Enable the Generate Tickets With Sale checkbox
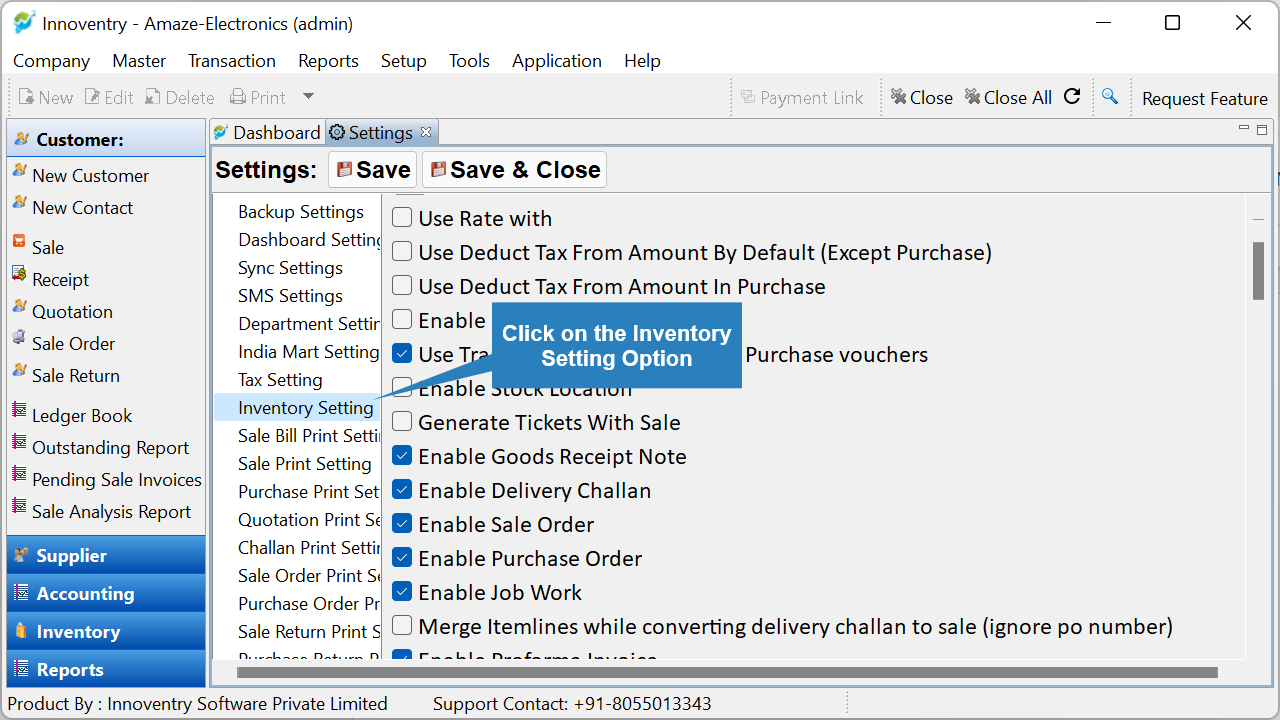 pos(402,422)
